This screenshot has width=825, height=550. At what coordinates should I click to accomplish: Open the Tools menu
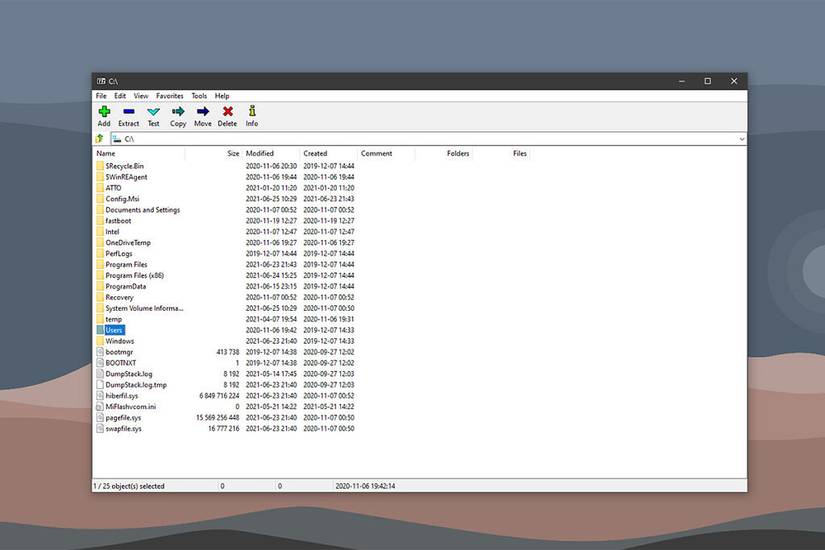[199, 96]
